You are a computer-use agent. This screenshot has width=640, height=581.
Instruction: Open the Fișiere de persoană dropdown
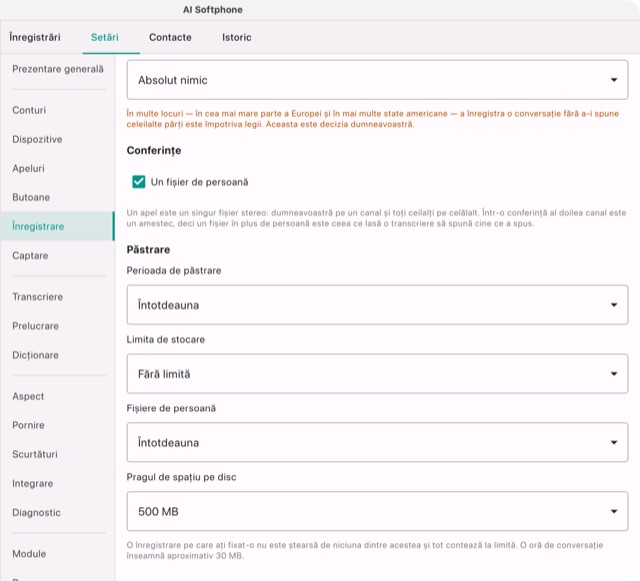(377, 443)
